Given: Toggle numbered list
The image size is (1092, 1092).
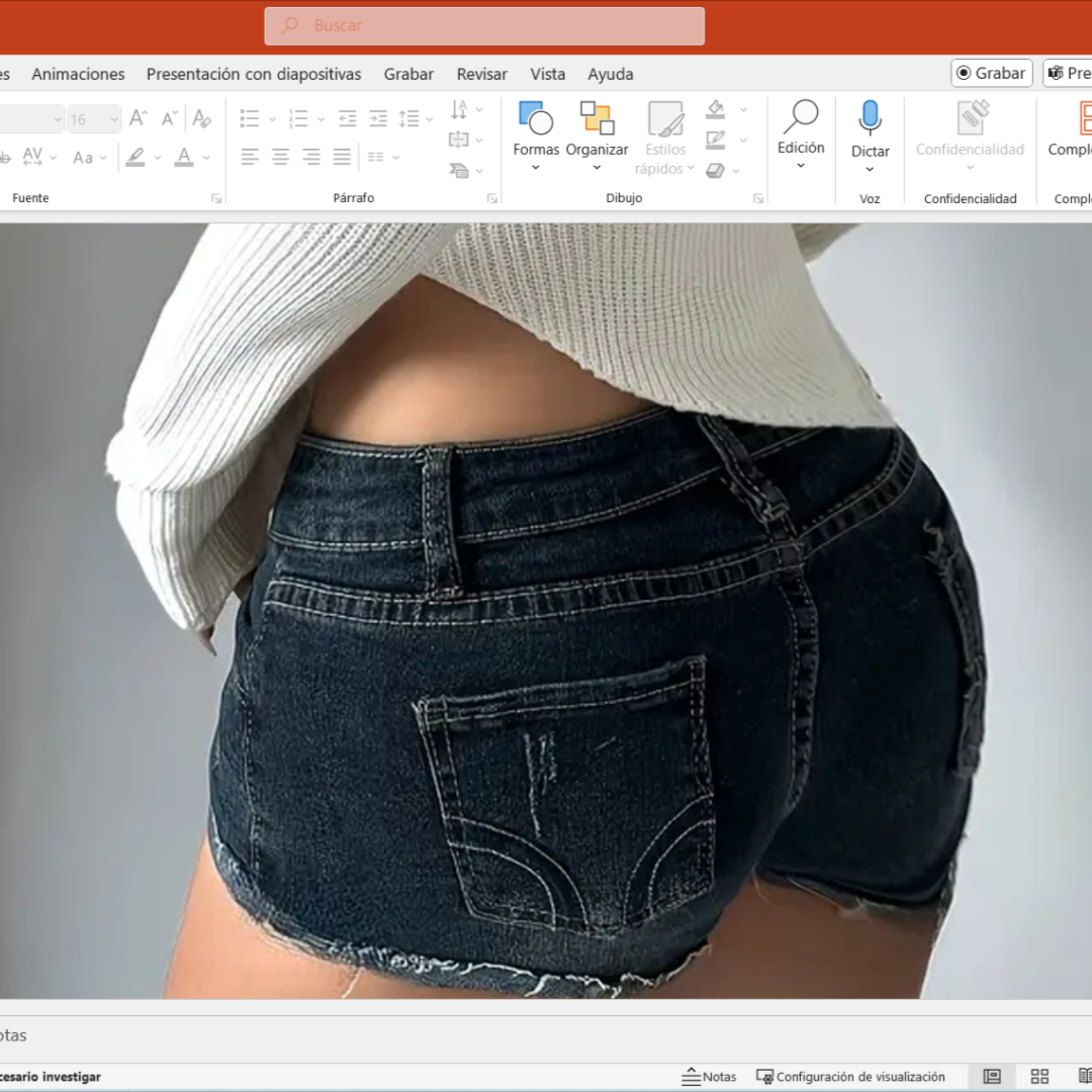Looking at the screenshot, I should click(298, 119).
